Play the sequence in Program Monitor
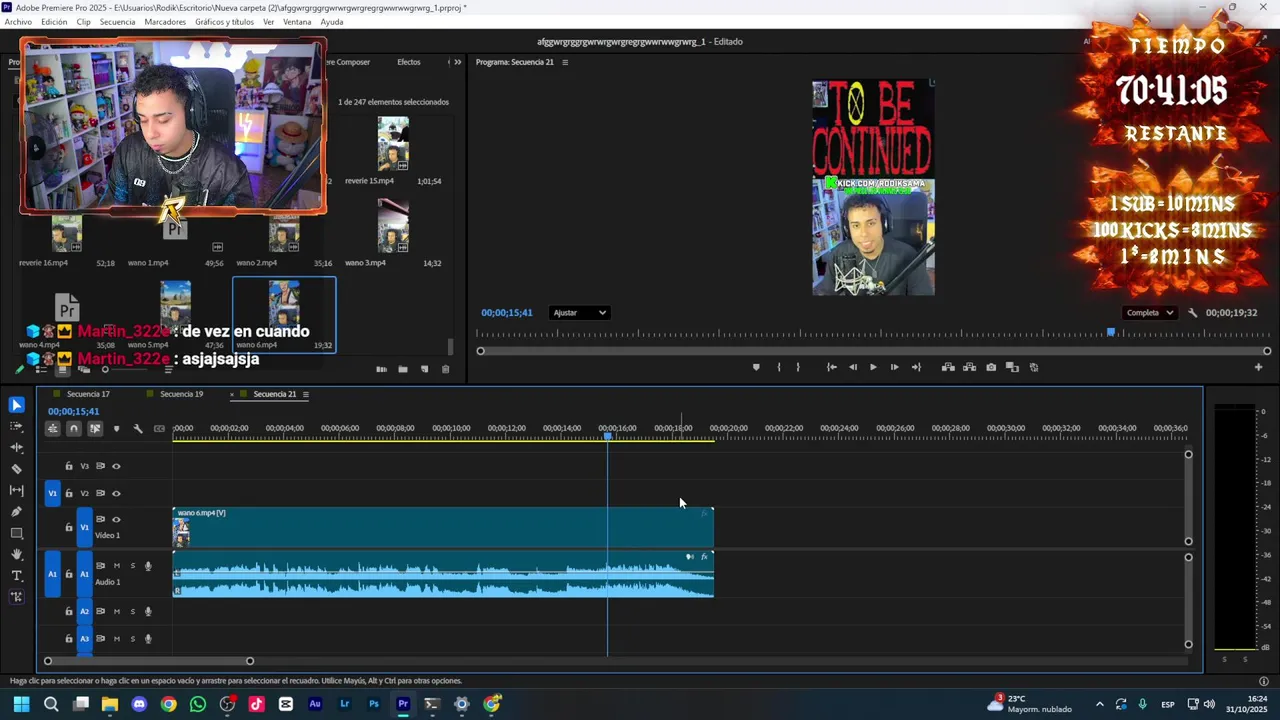Image resolution: width=1280 pixels, height=720 pixels. (873, 367)
